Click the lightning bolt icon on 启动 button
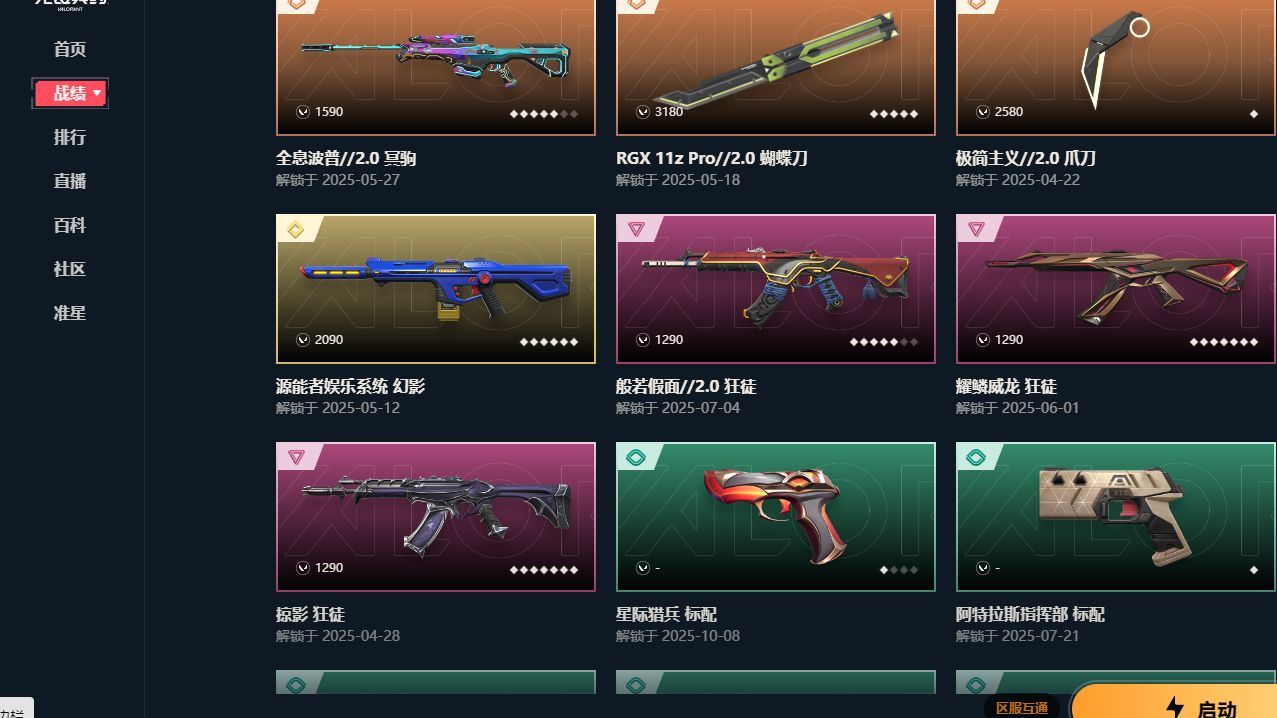Viewport: 1277px width, 718px height. tap(1175, 708)
